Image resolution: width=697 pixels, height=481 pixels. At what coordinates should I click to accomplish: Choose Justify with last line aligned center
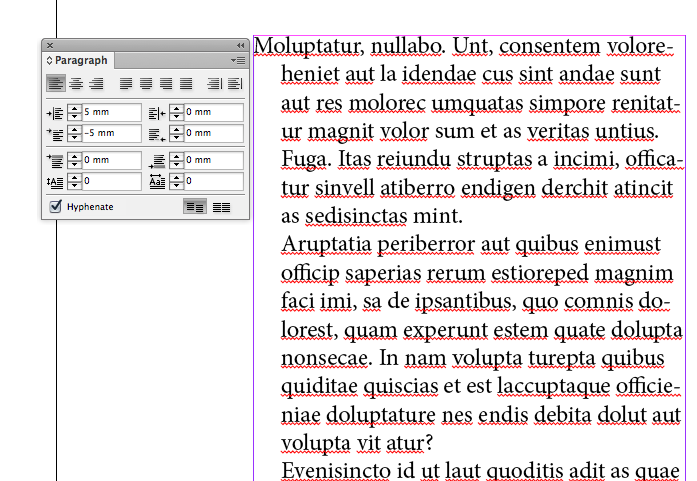click(146, 84)
